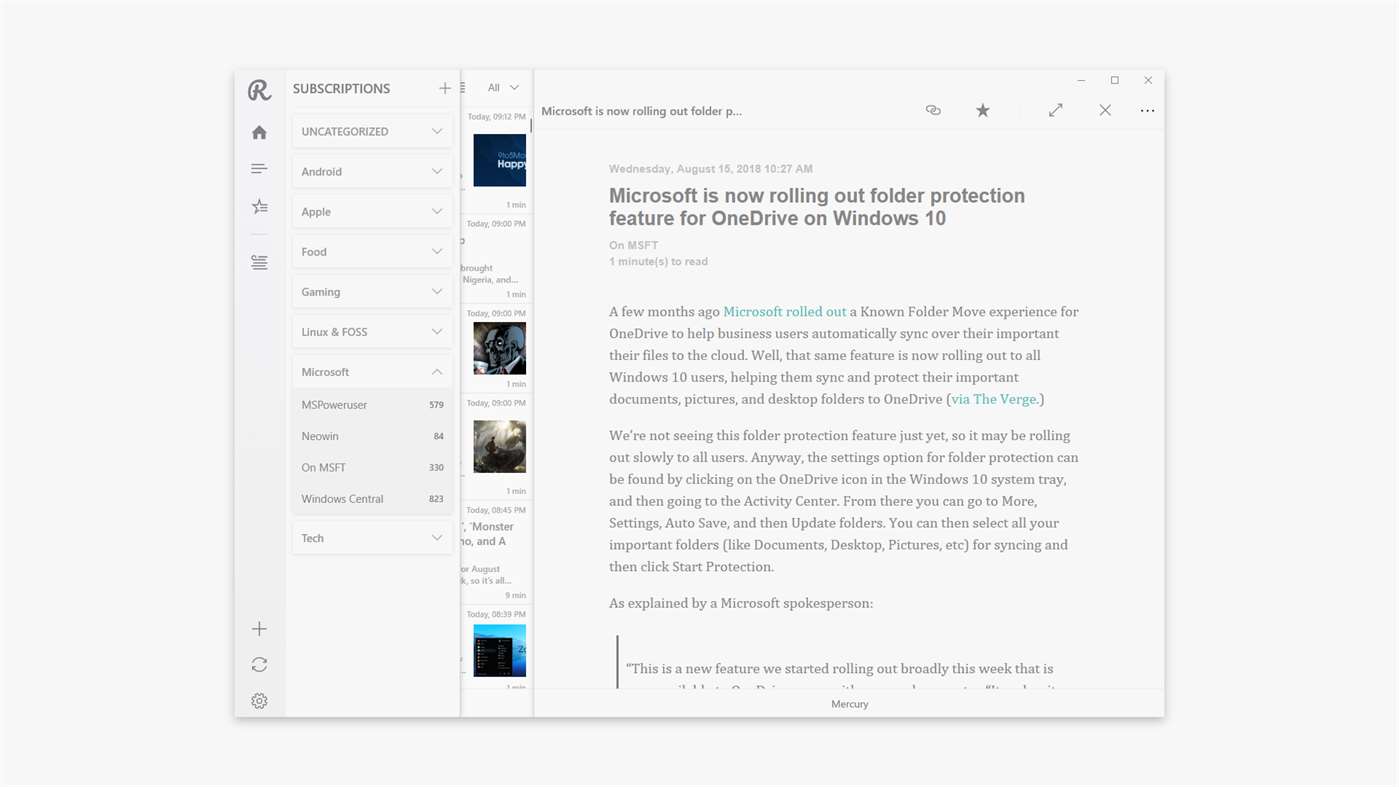This screenshot has width=1399, height=787.
Task: Refresh feeds with the sync icon
Action: 259,665
